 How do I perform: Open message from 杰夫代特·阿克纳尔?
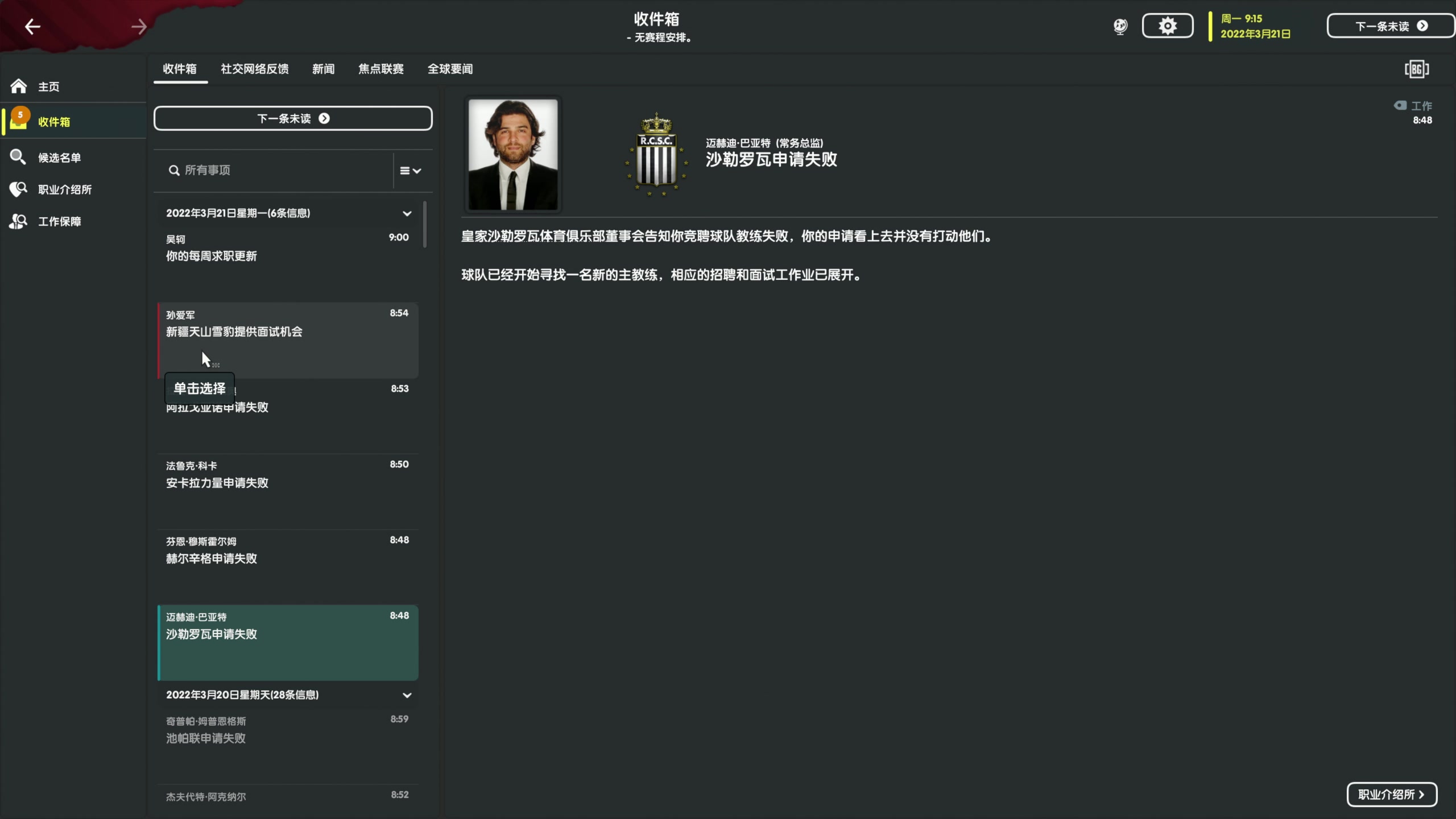[x=288, y=801]
